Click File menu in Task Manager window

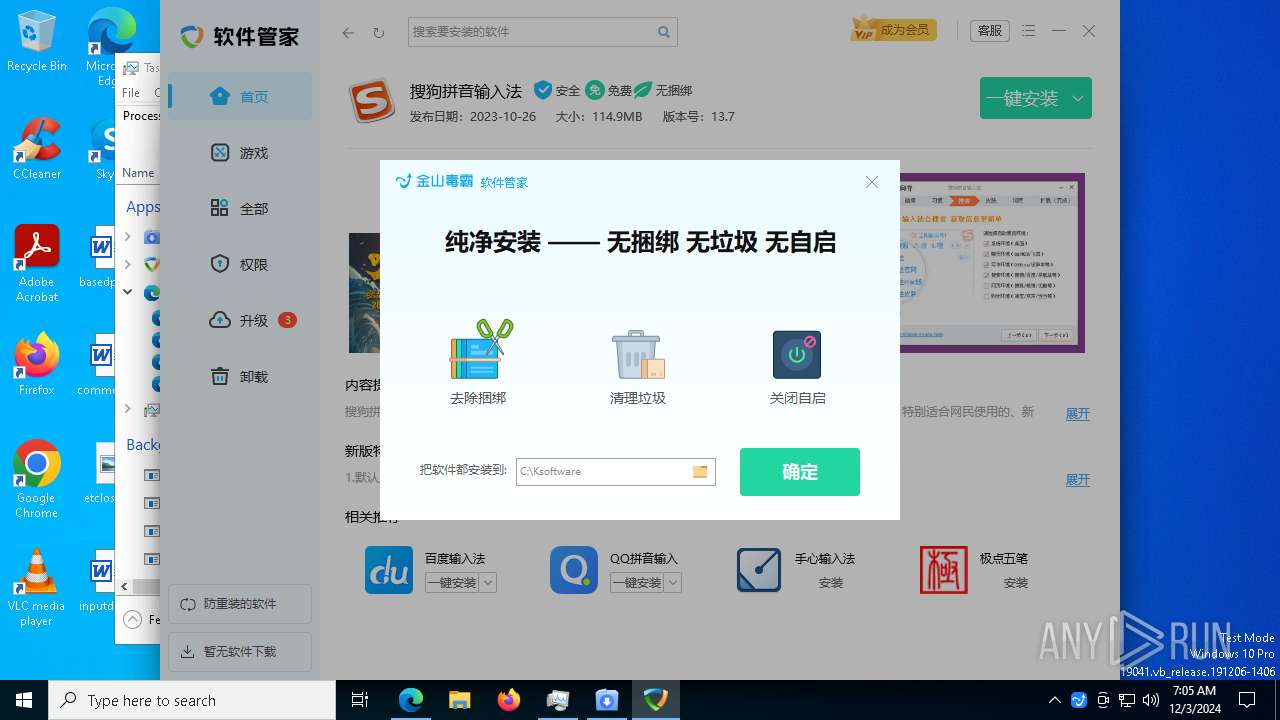tap(131, 92)
